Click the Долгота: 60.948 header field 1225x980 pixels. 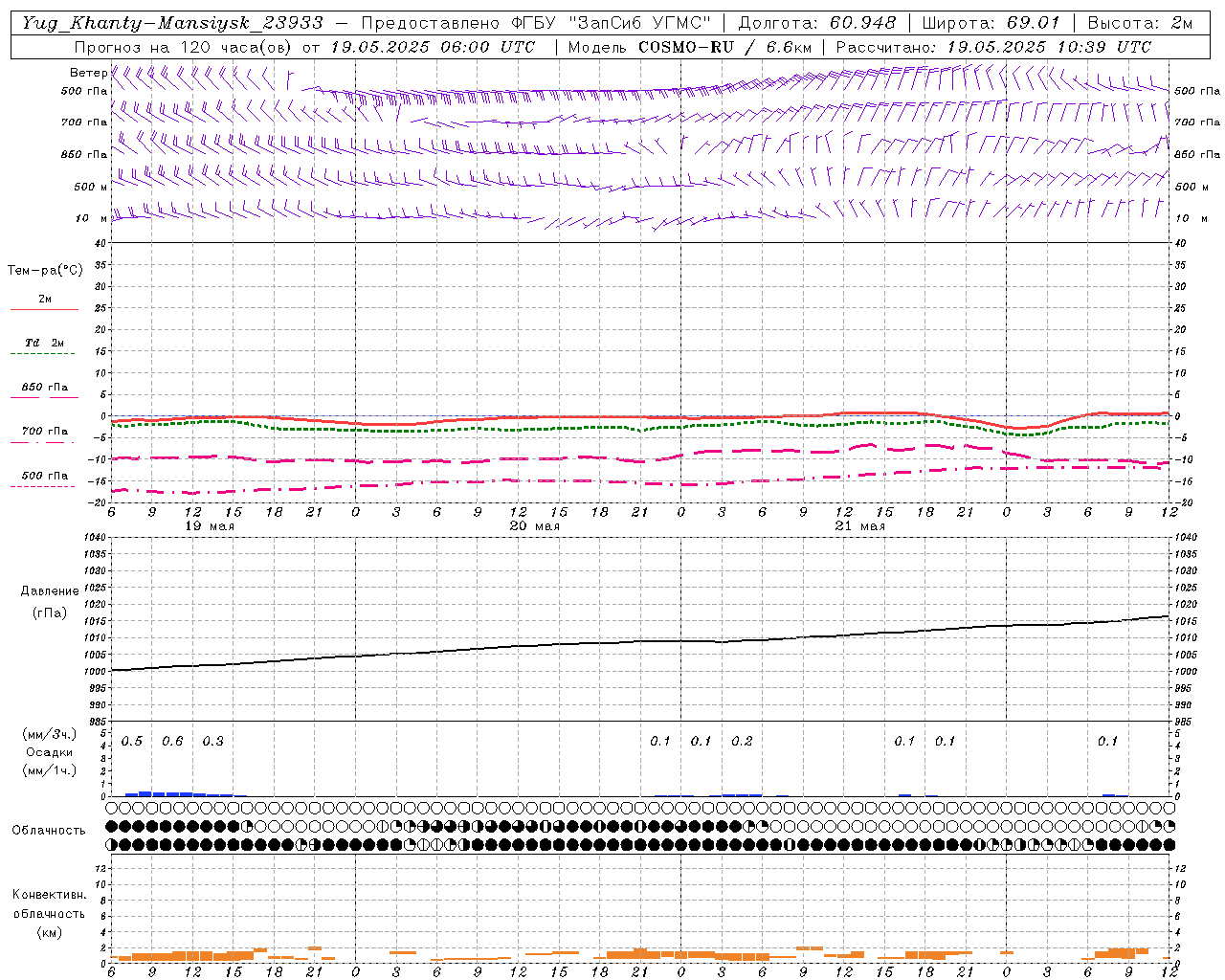click(x=817, y=23)
